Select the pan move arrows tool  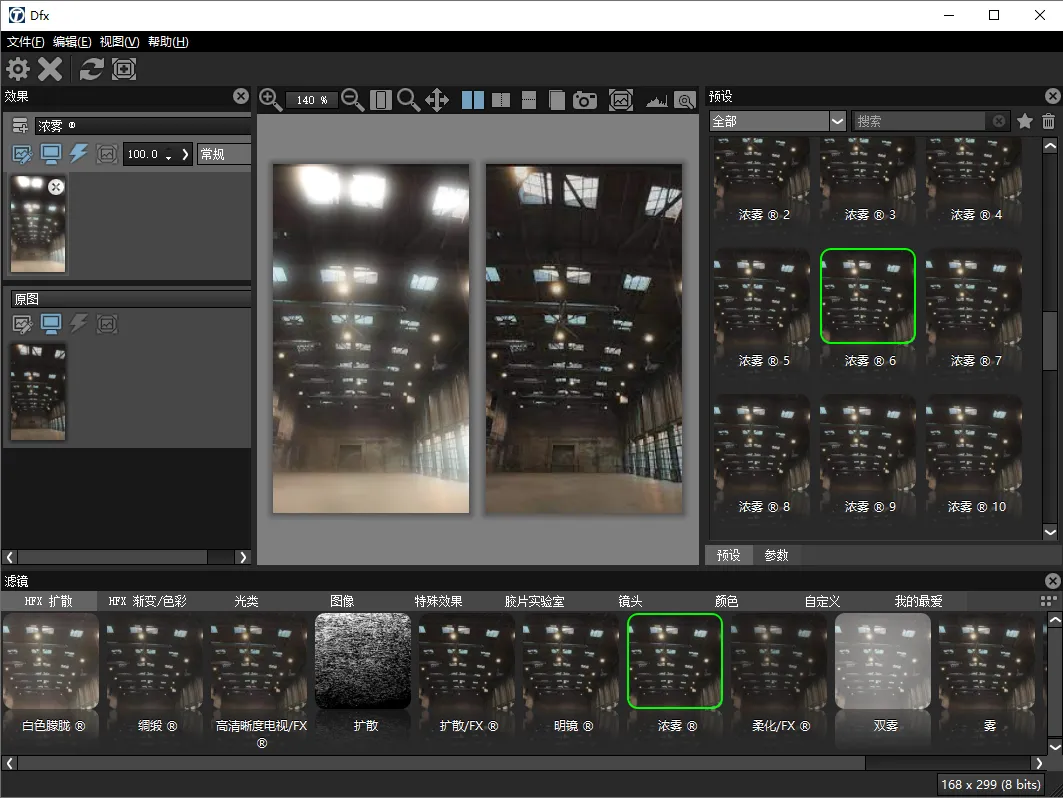click(x=437, y=99)
